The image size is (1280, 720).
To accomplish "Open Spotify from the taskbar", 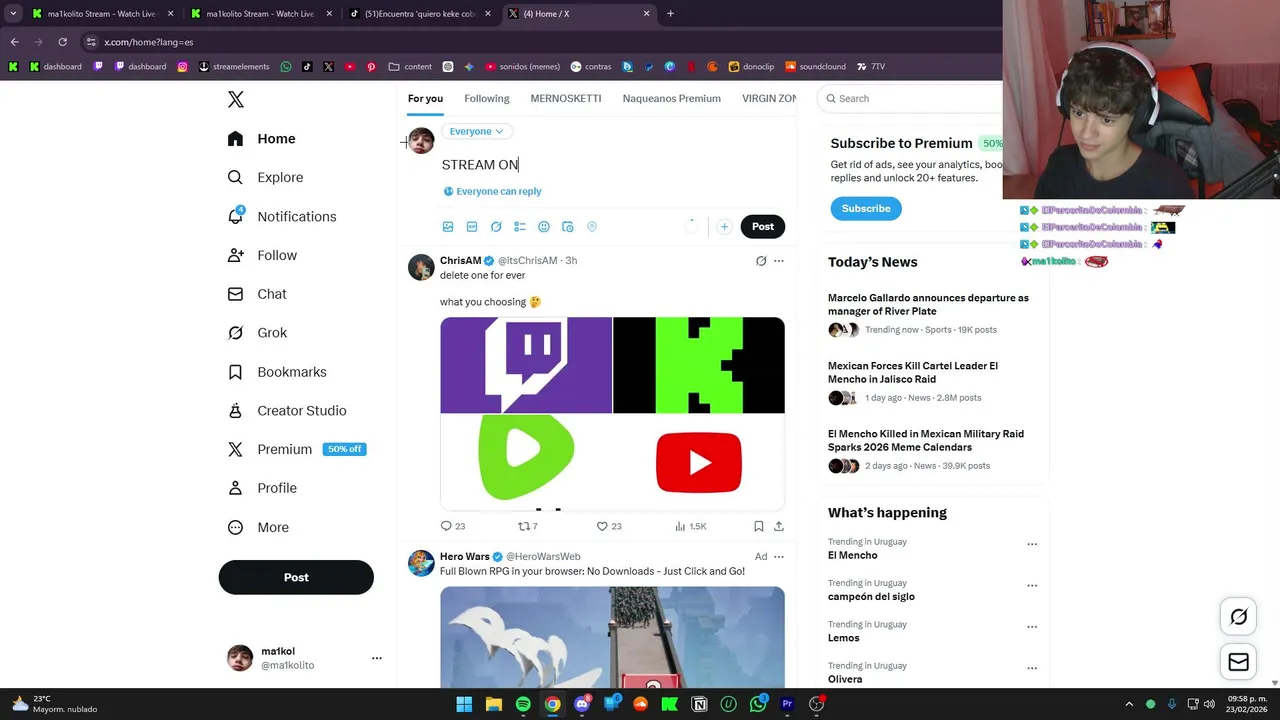I will pyautogui.click(x=523, y=704).
